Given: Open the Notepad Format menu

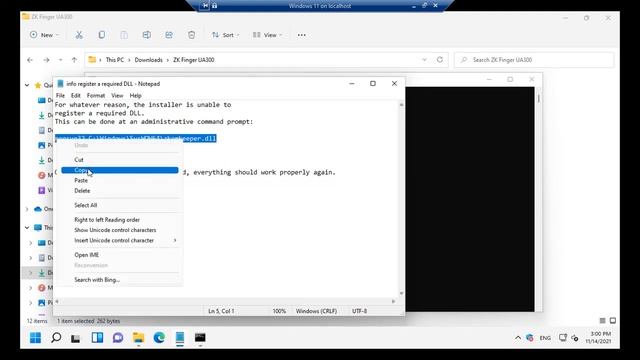Looking at the screenshot, I should 96,96.
